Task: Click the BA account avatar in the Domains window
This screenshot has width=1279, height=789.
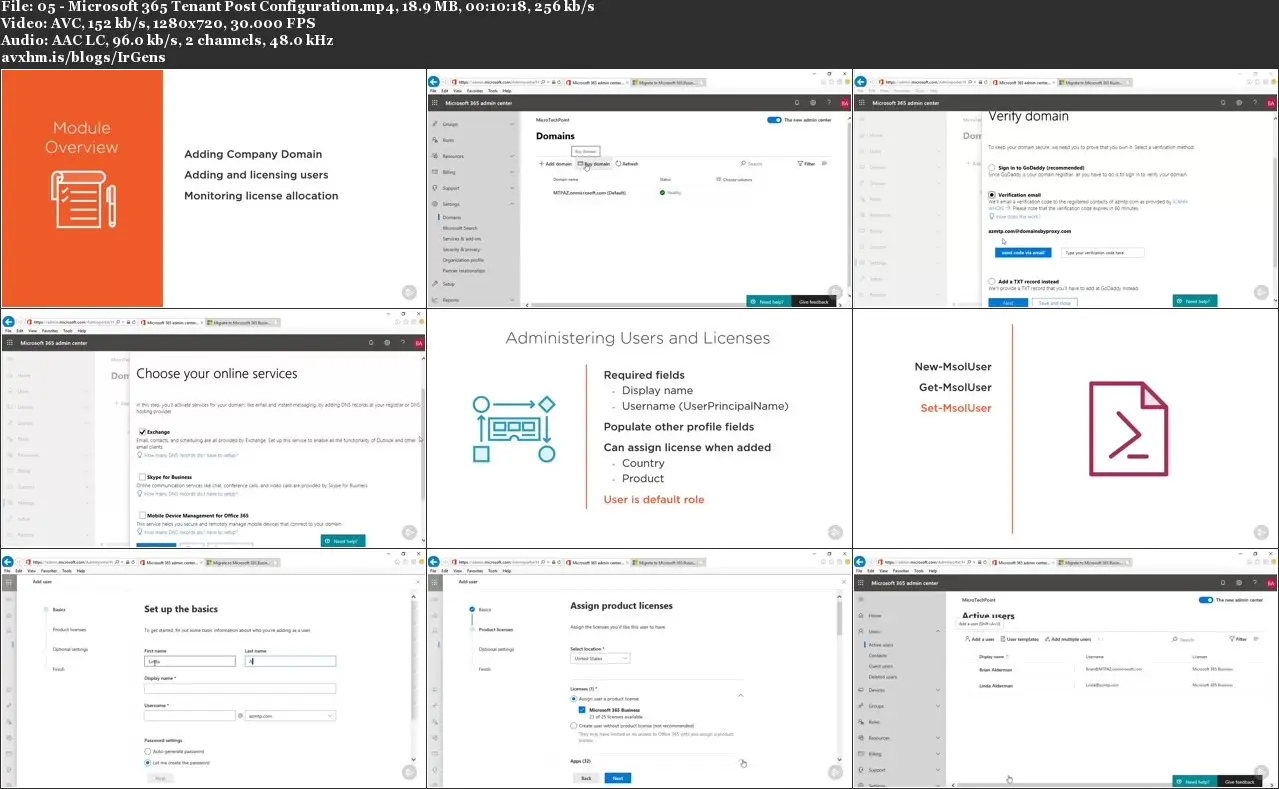Action: [844, 102]
